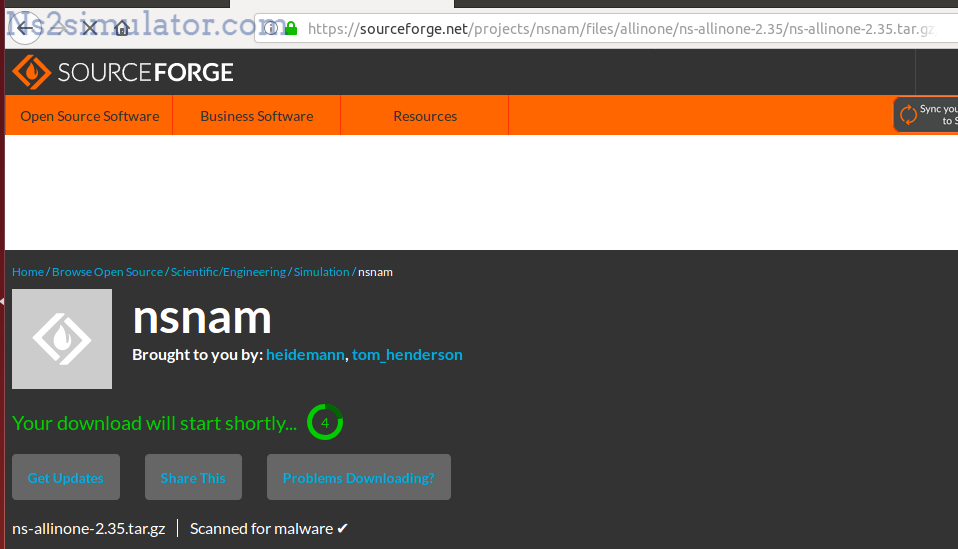
Task: Stop page loading with the X button
Action: click(90, 28)
